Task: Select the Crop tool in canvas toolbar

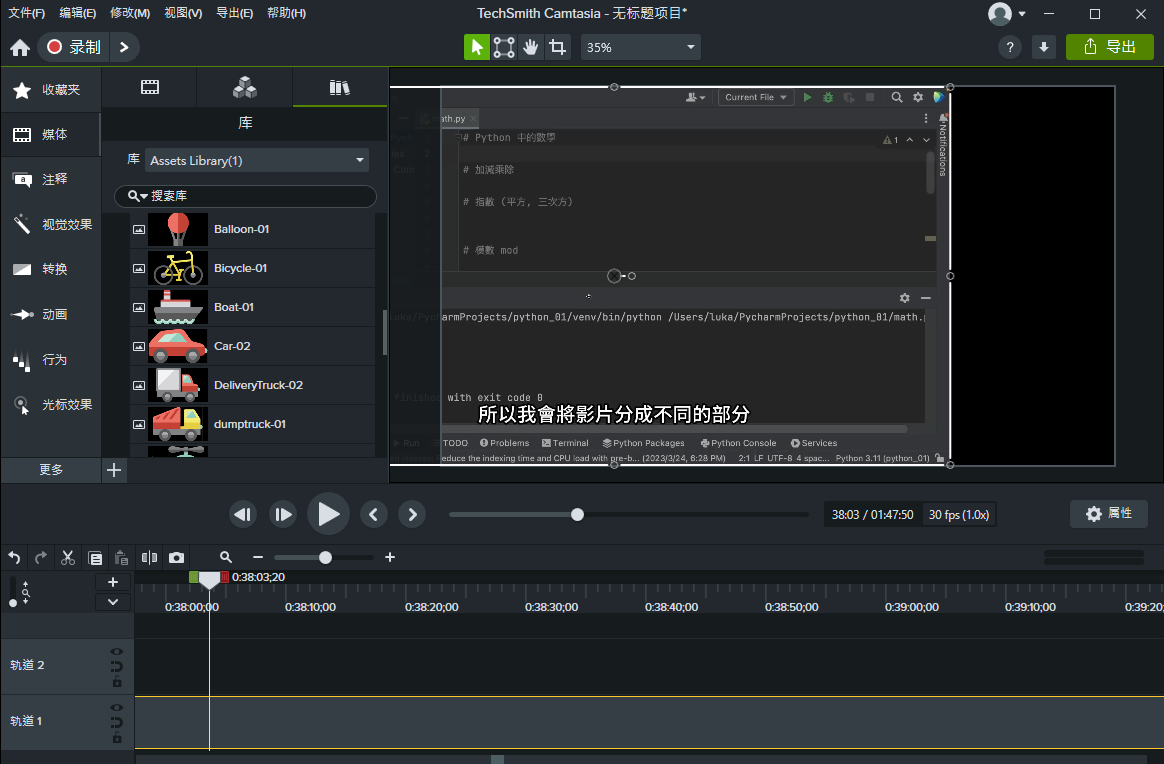Action: [x=558, y=47]
